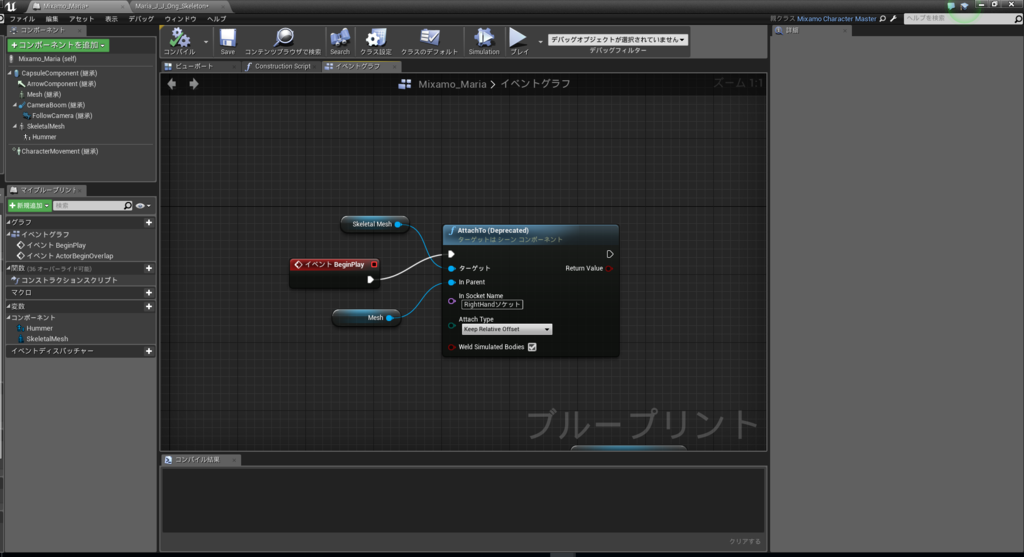The image size is (1024, 557).
Task: Open Mixamo Character Master parent class link
Action: click(x=837, y=19)
